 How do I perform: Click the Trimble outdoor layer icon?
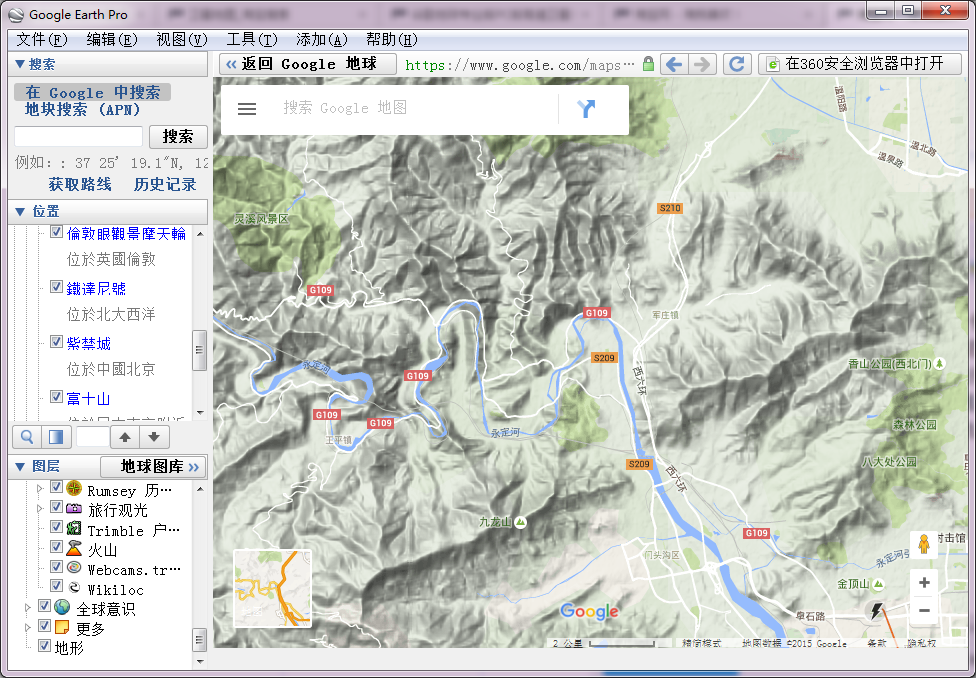point(74,528)
